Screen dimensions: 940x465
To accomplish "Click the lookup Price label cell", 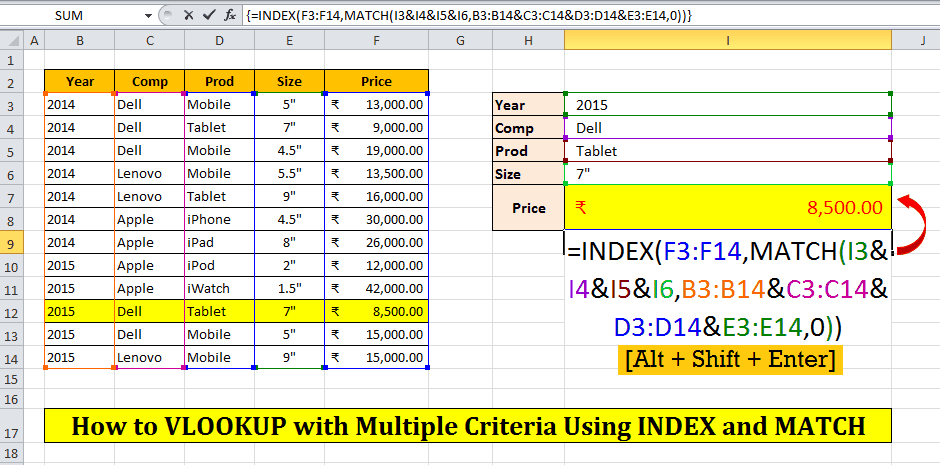I will coord(528,208).
